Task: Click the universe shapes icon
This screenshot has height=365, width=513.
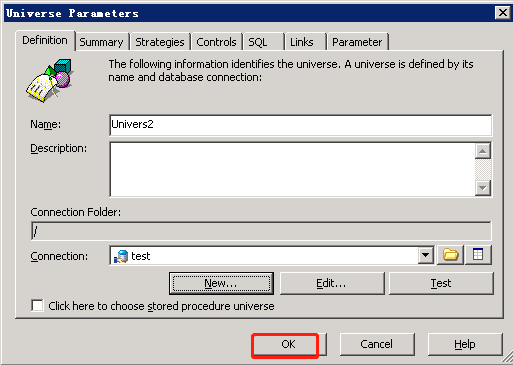Action: (x=49, y=80)
